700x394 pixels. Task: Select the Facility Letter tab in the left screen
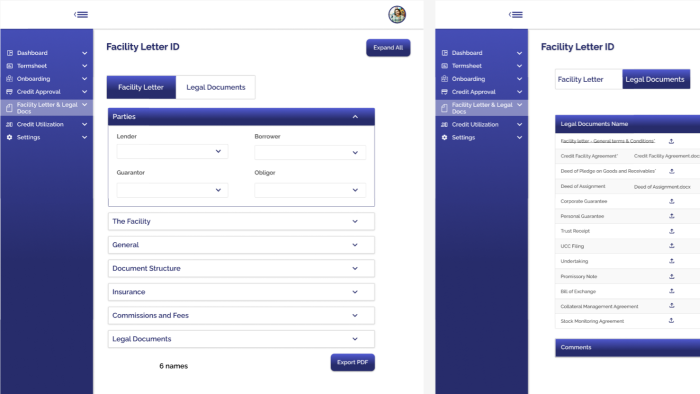point(141,87)
